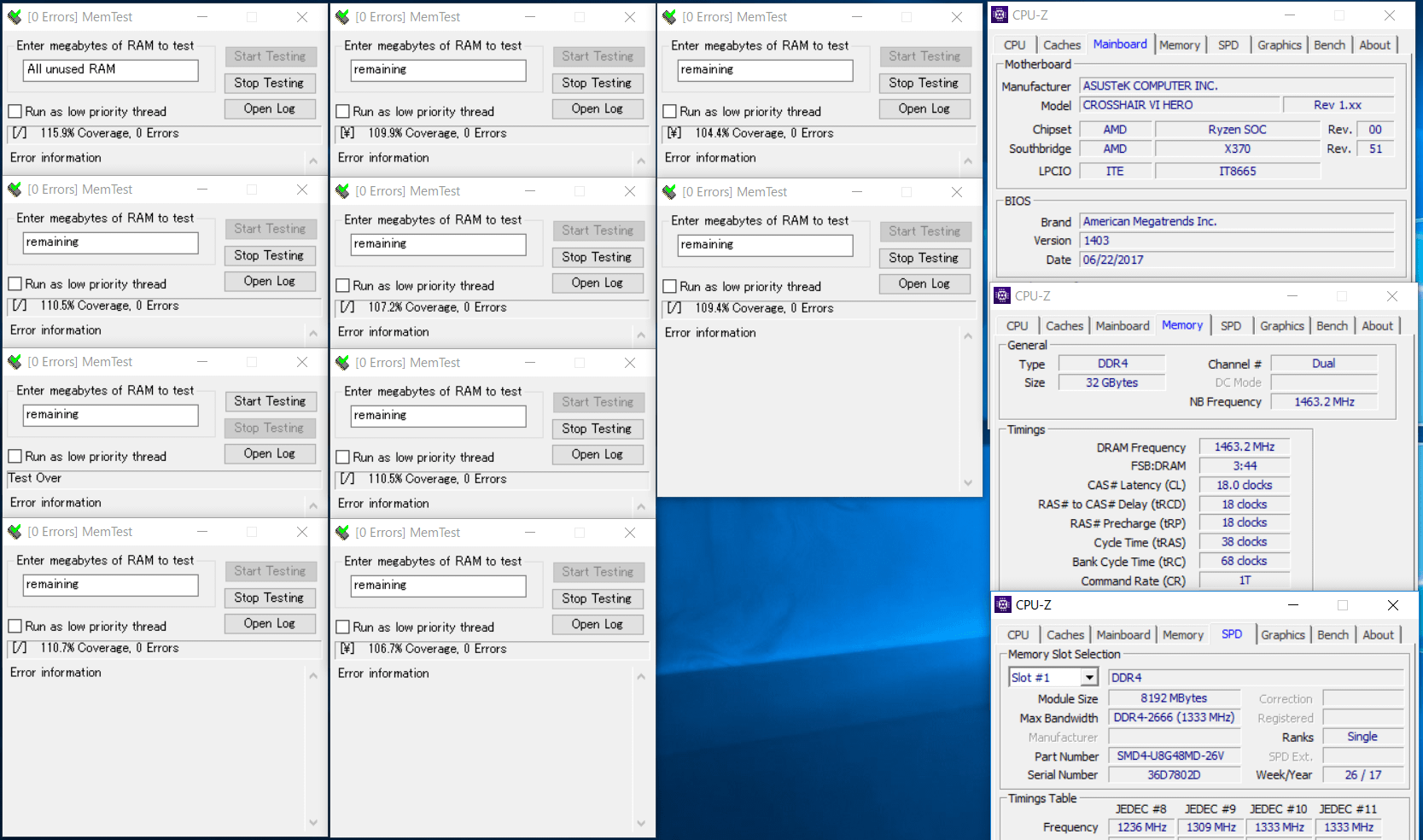Stop testing in the 107.2% coverage MemTest
This screenshot has width=1423, height=840.
tap(598, 257)
